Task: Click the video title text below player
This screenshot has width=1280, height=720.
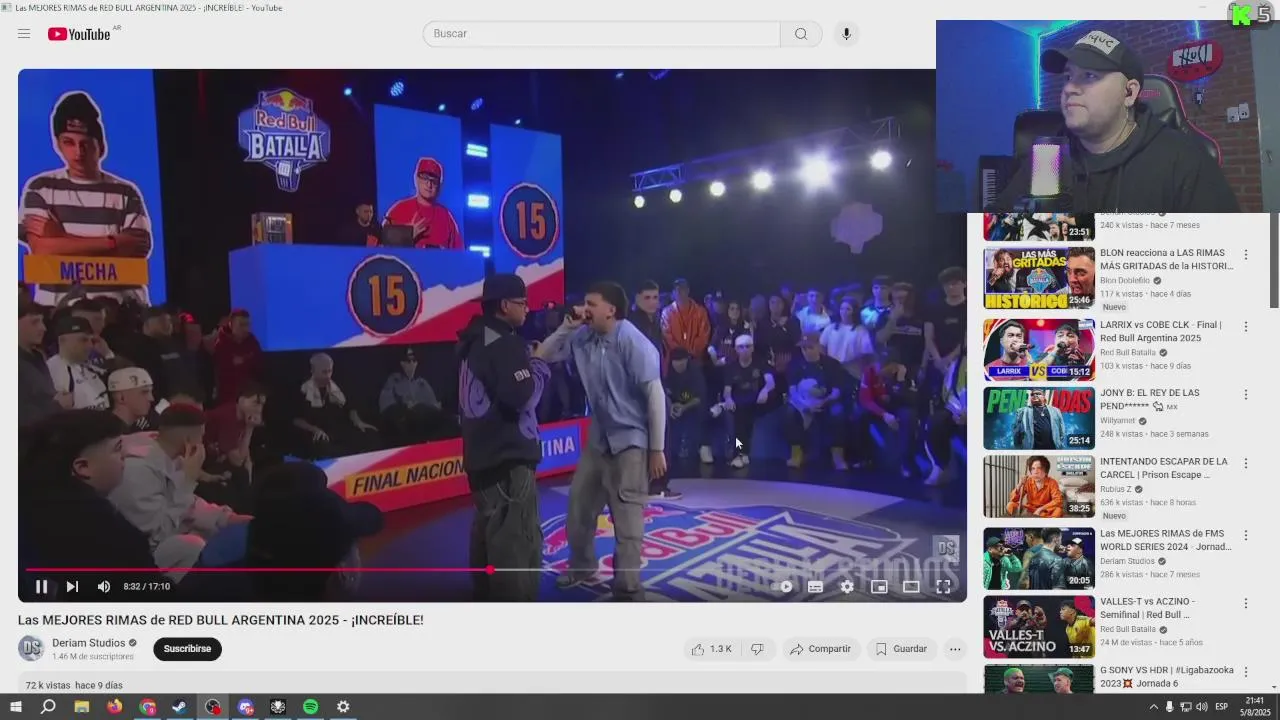Action: point(221,620)
